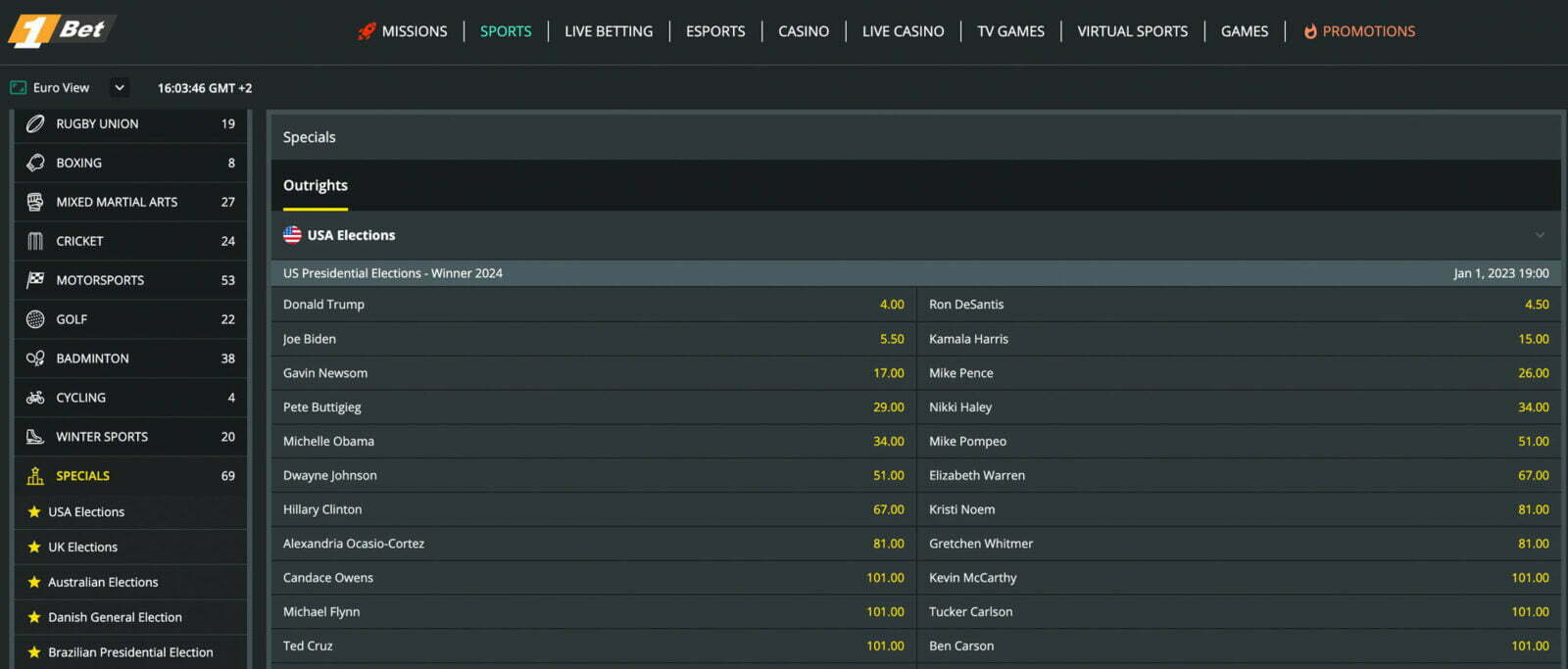Click the star beside UK Elections
The height and width of the screenshot is (669, 1568).
coord(34,547)
